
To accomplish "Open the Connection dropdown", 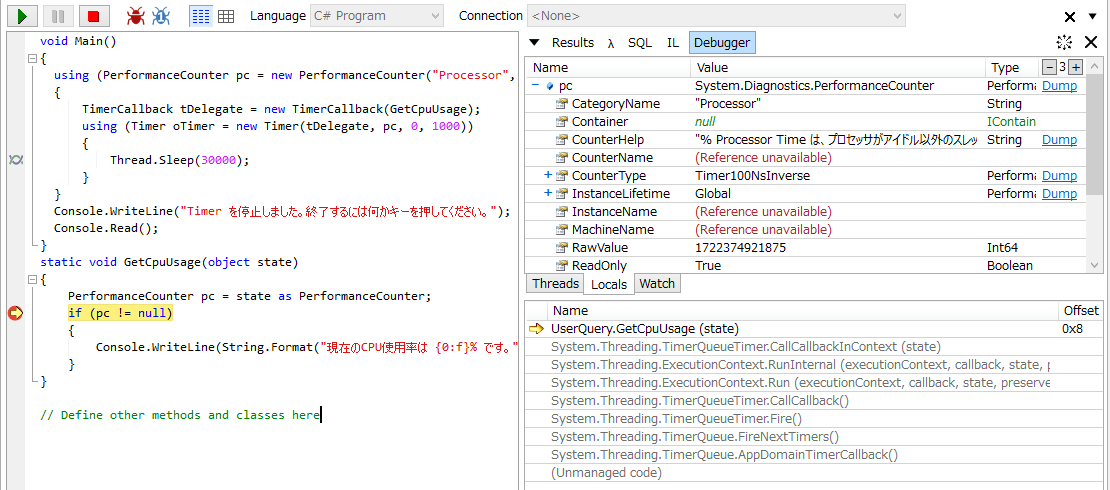I will click(716, 16).
